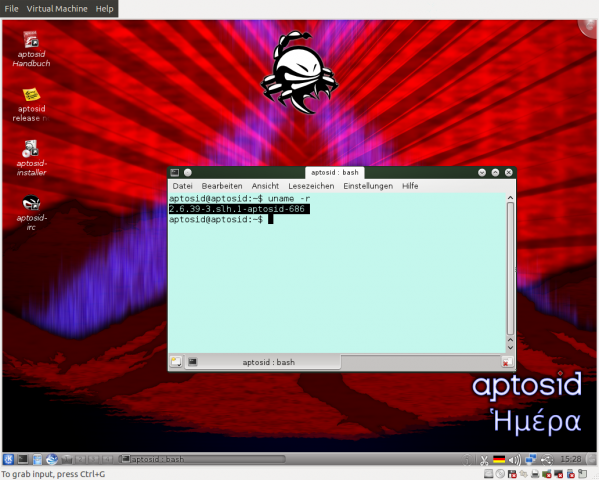Toggle the Konsole on-all-desktops pin button
This screenshot has width=599, height=480.
pyautogui.click(x=188, y=172)
